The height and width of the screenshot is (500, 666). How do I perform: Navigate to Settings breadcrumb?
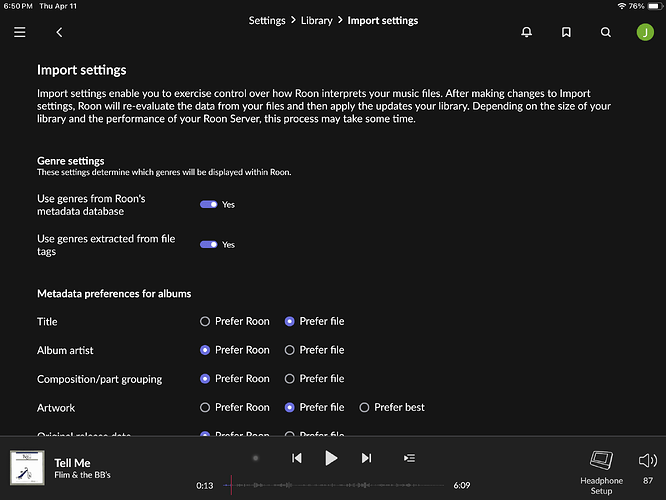(267, 20)
